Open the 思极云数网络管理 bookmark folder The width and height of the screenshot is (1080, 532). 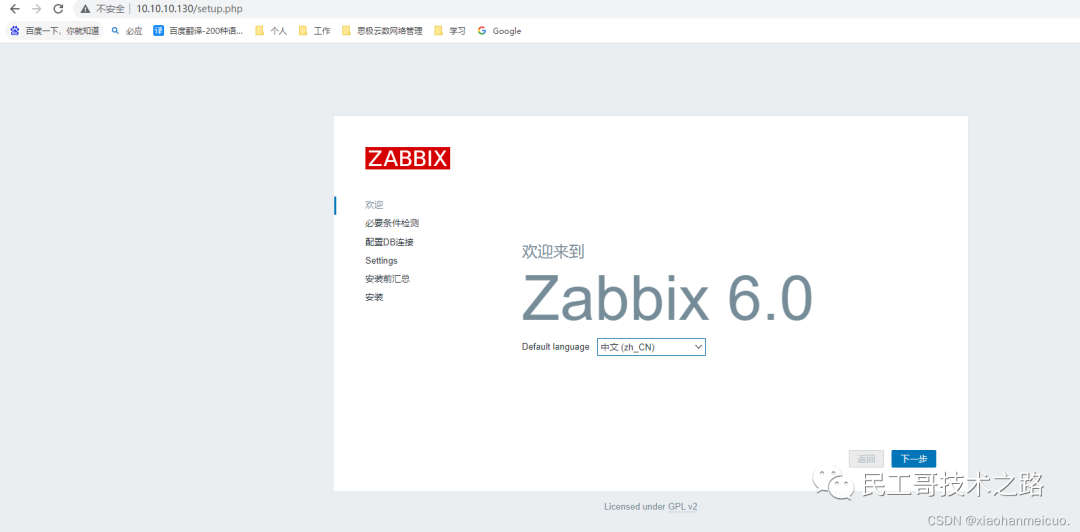382,31
